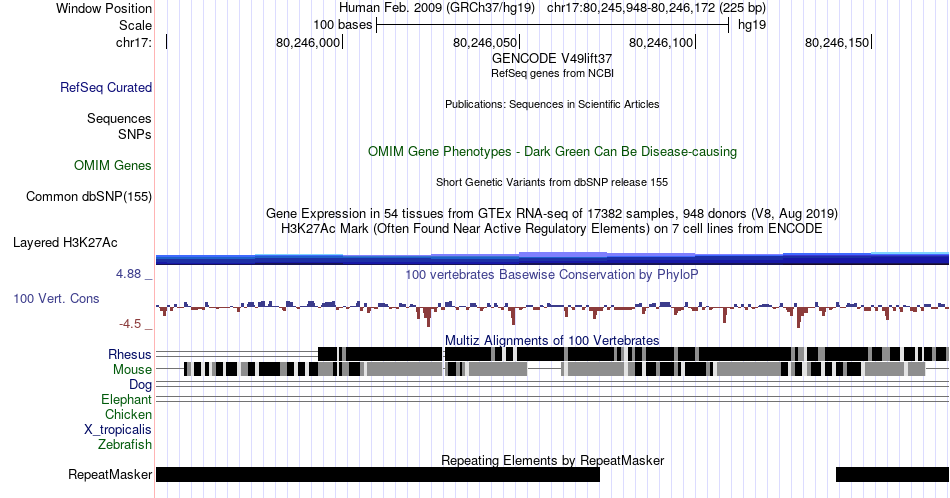This screenshot has width=950, height=498.
Task: Open the OMIM Genes track label
Action: 113,165
